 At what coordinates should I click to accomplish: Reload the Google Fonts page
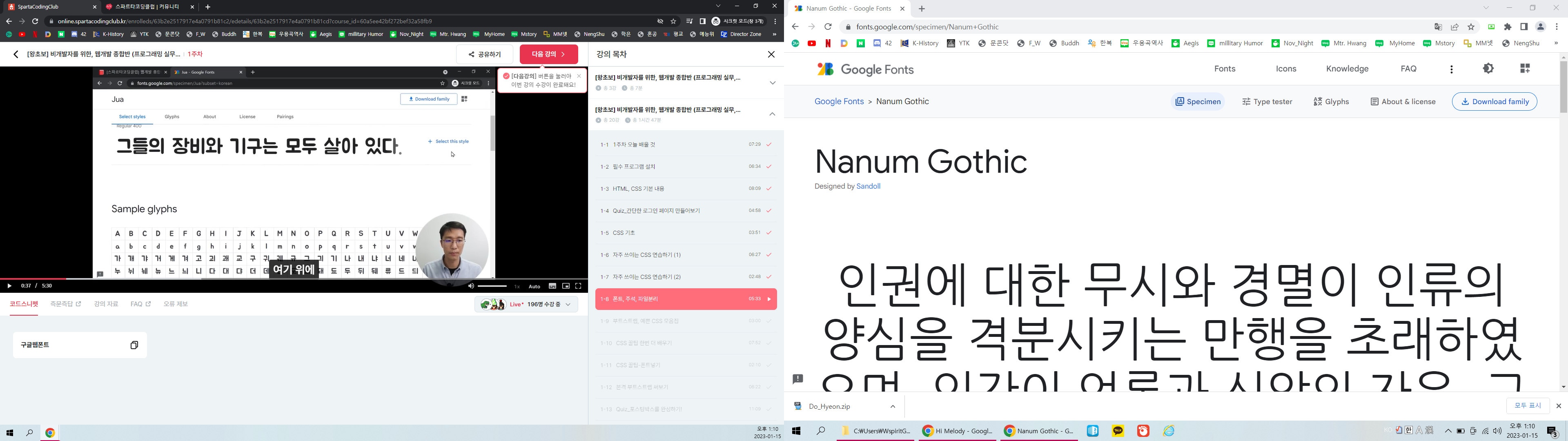click(x=828, y=27)
